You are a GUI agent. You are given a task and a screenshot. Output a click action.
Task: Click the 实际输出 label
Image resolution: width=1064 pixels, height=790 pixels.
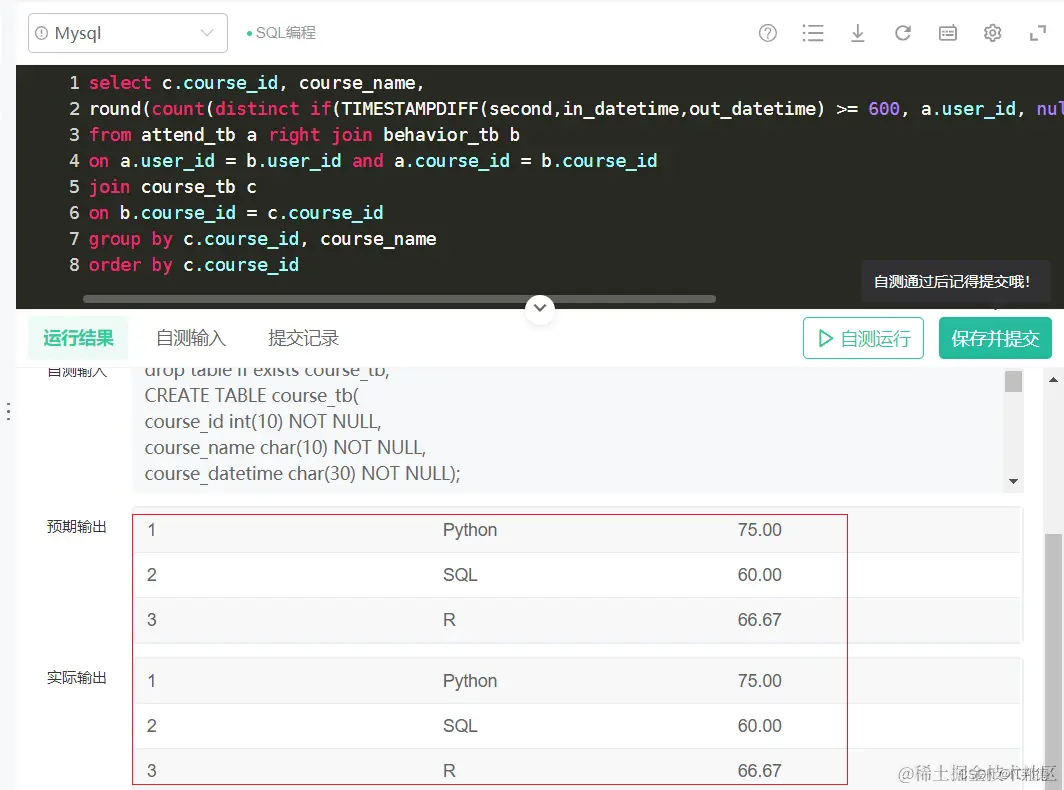[77, 677]
